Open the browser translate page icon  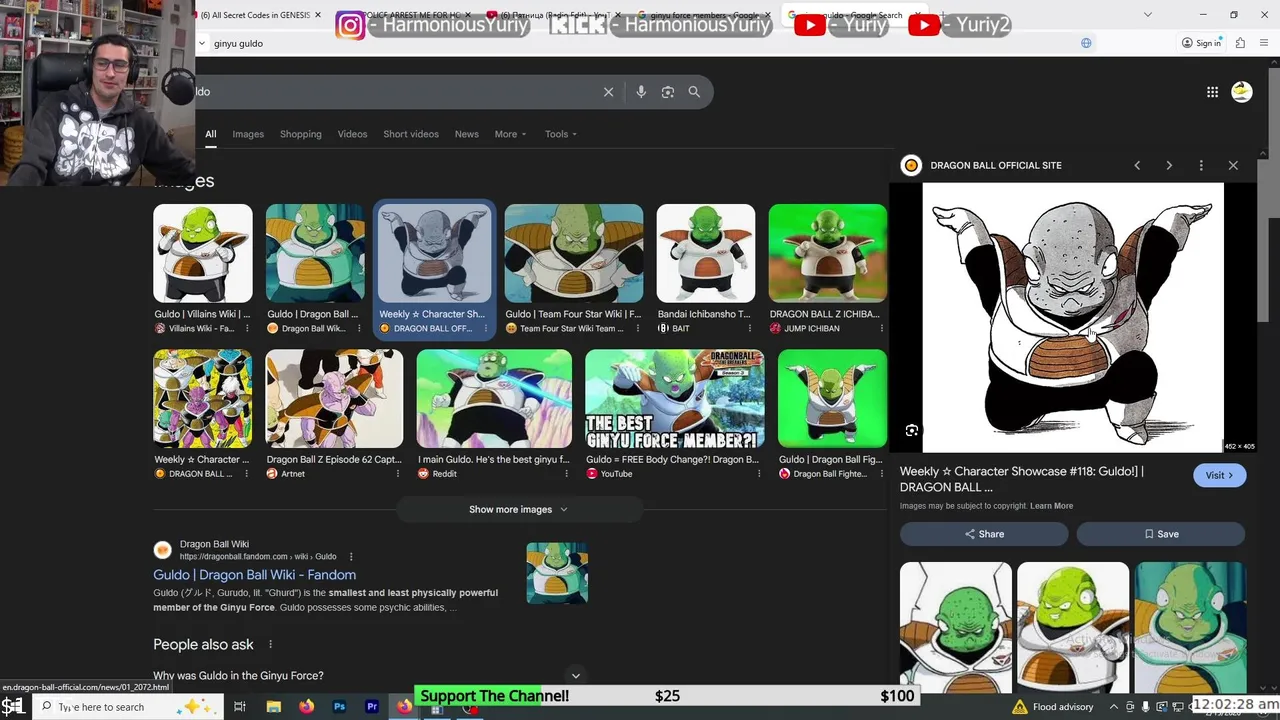tap(1086, 43)
